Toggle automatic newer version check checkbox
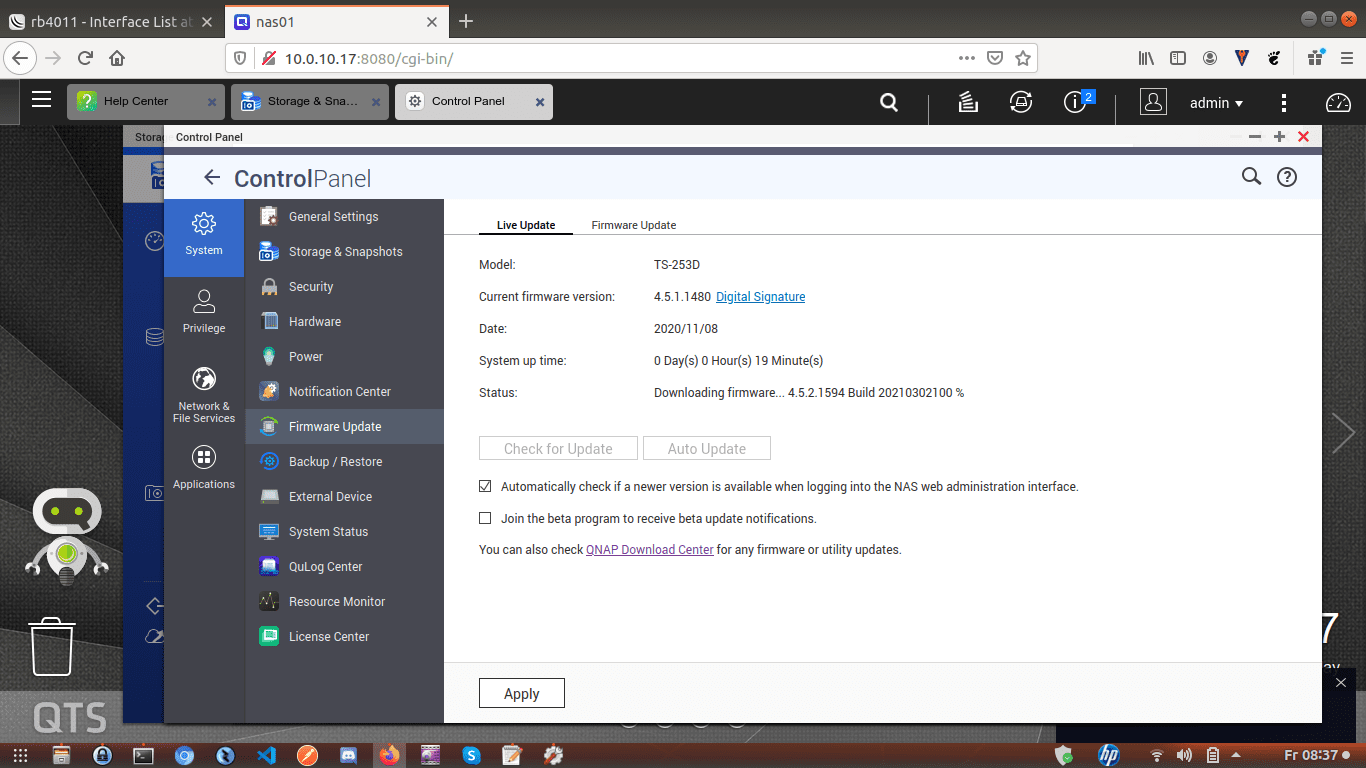 (x=485, y=486)
